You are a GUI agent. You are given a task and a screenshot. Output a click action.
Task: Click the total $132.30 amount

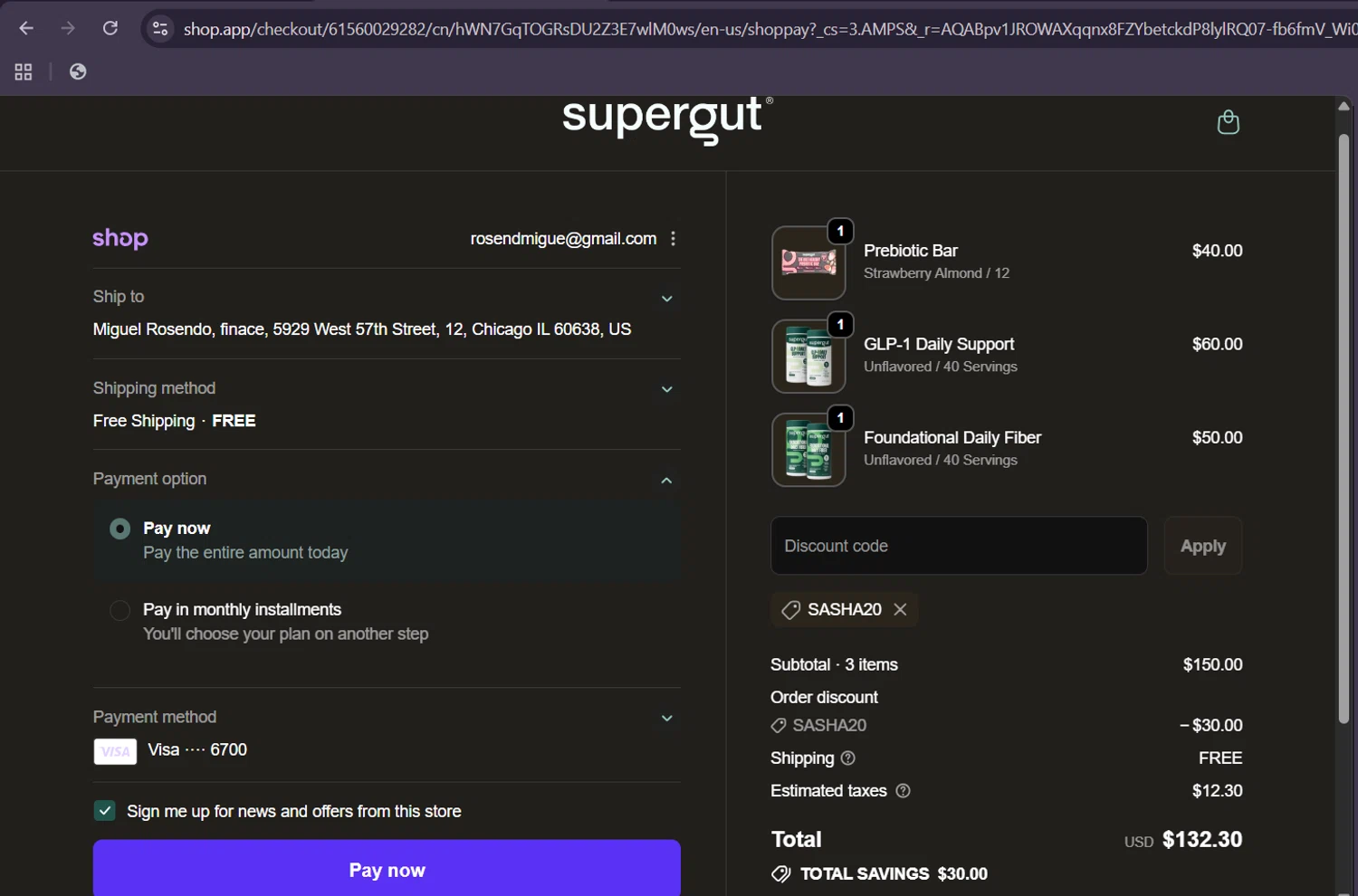(x=1202, y=839)
